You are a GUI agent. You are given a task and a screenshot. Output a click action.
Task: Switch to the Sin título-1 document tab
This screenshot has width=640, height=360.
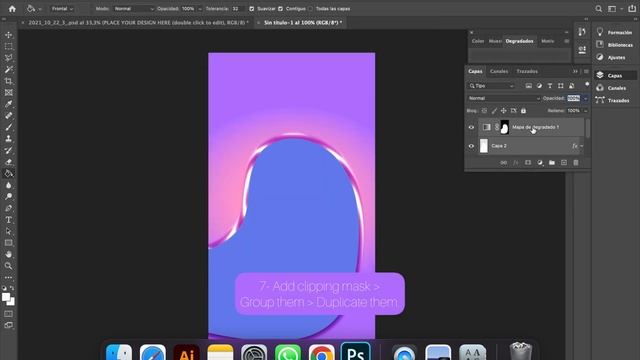click(x=303, y=23)
